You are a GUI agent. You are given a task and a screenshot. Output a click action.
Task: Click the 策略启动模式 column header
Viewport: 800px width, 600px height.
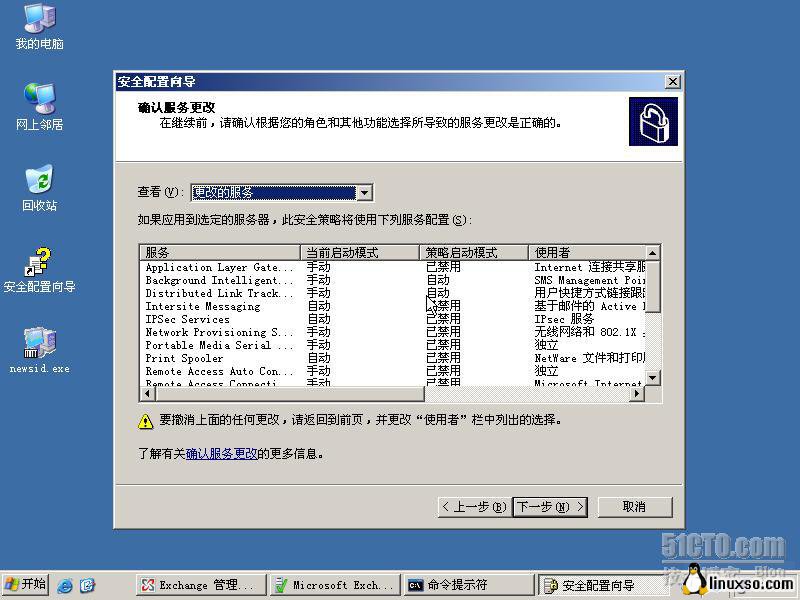click(x=474, y=253)
